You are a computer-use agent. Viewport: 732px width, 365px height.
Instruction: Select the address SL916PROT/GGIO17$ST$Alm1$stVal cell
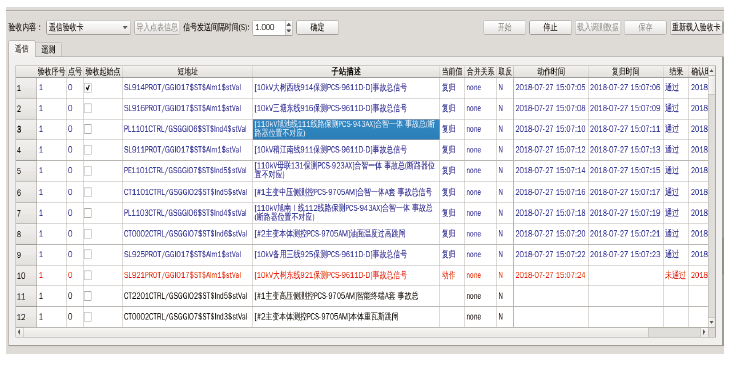click(187, 108)
